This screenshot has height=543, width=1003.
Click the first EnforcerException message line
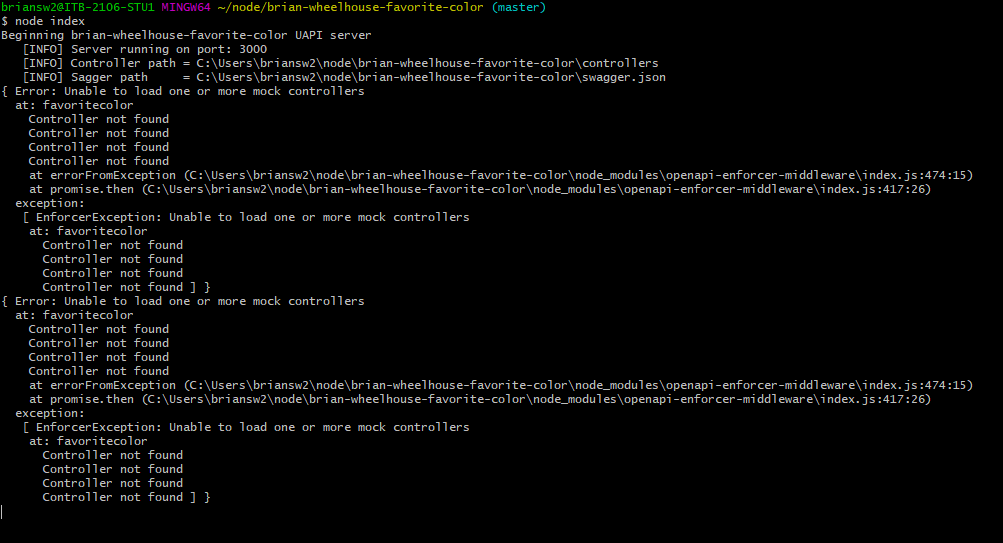point(246,217)
